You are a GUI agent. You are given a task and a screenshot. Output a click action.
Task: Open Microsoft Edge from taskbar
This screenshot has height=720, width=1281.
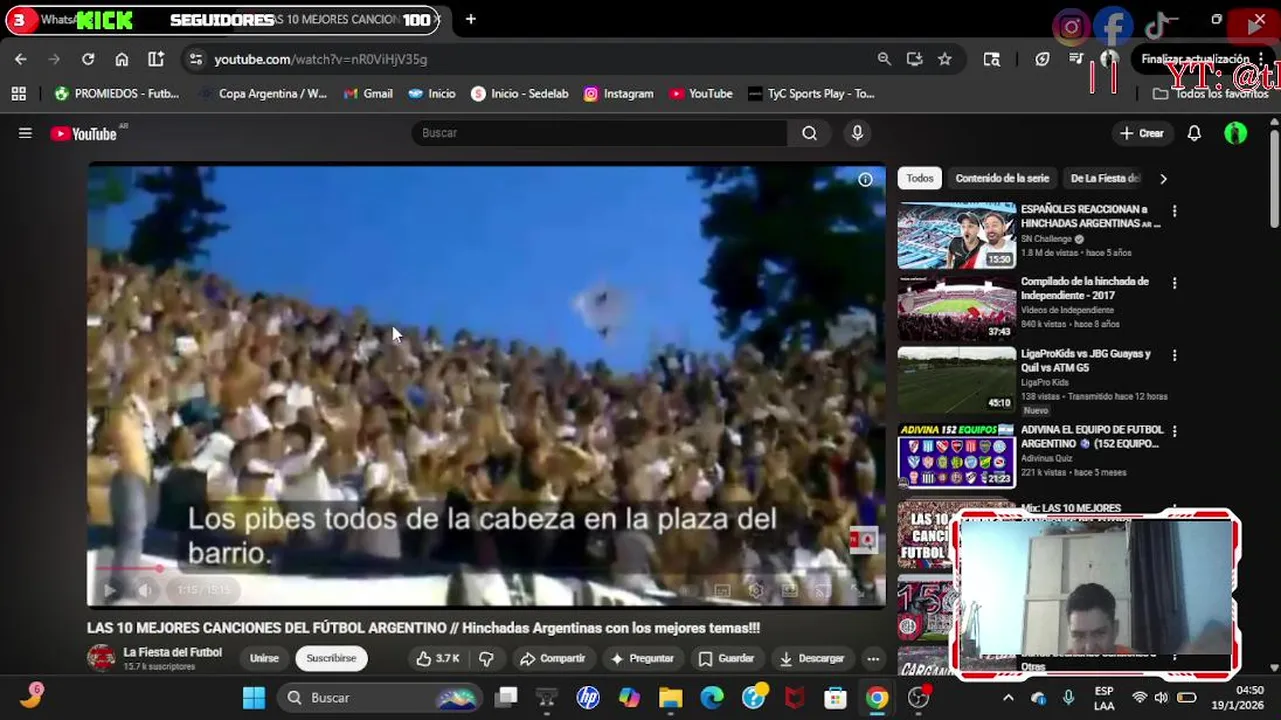click(712, 697)
